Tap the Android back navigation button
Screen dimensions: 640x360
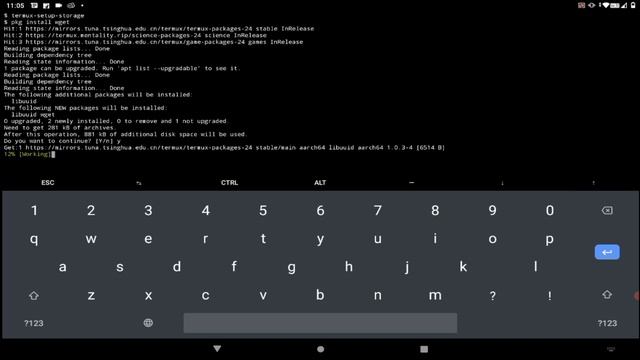pos(217,349)
